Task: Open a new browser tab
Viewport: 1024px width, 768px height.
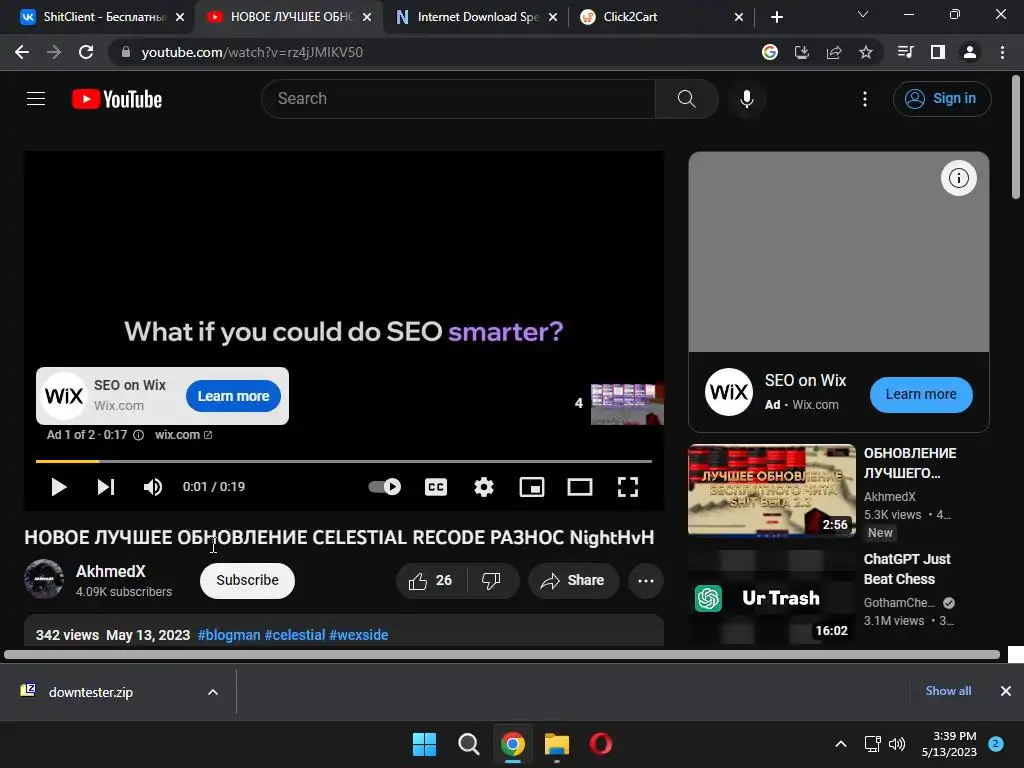Action: tap(776, 17)
